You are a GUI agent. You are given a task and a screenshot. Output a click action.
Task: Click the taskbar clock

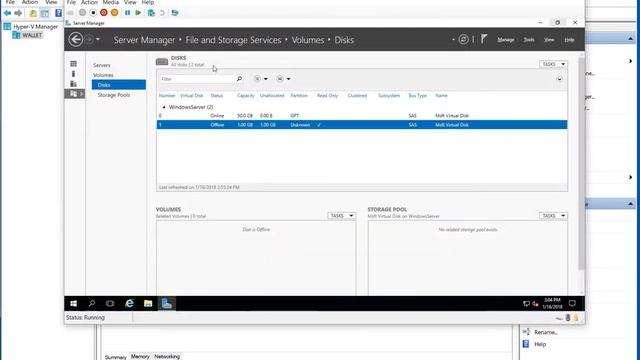click(x=552, y=303)
